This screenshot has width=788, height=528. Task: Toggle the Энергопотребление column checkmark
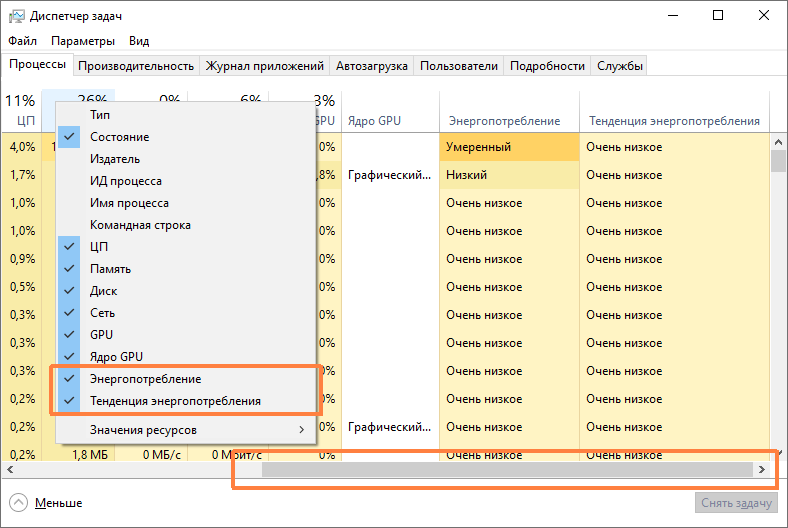(145, 379)
